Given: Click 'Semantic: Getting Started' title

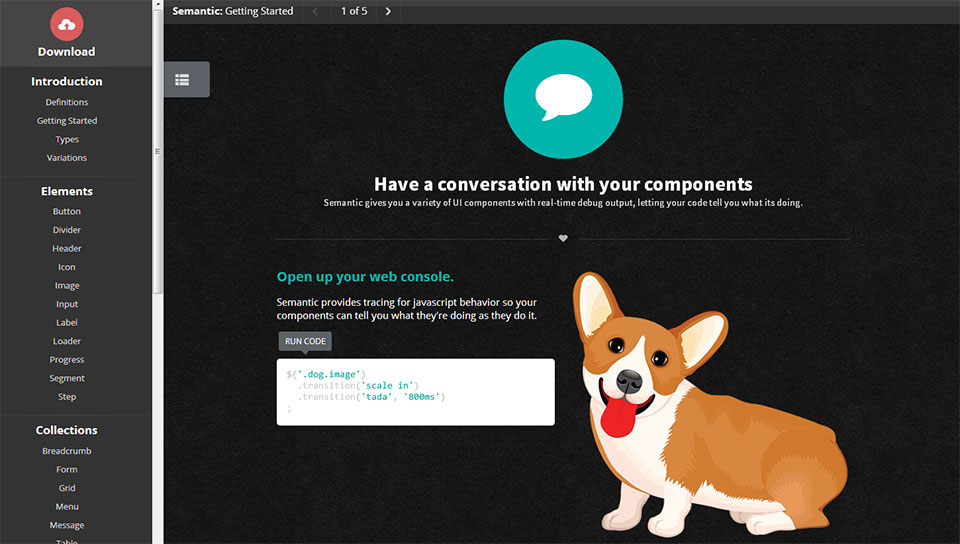Looking at the screenshot, I should (x=233, y=11).
